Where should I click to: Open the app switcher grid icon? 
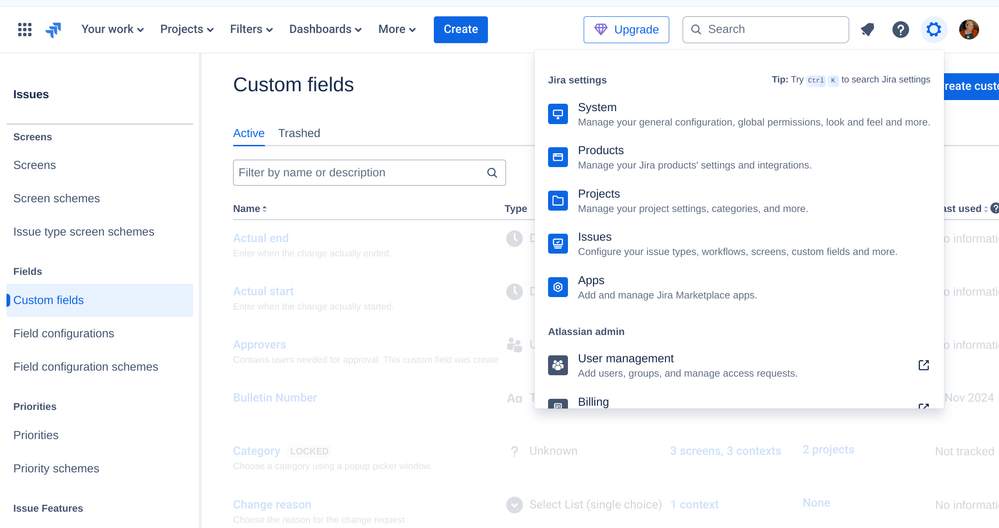coord(25,29)
